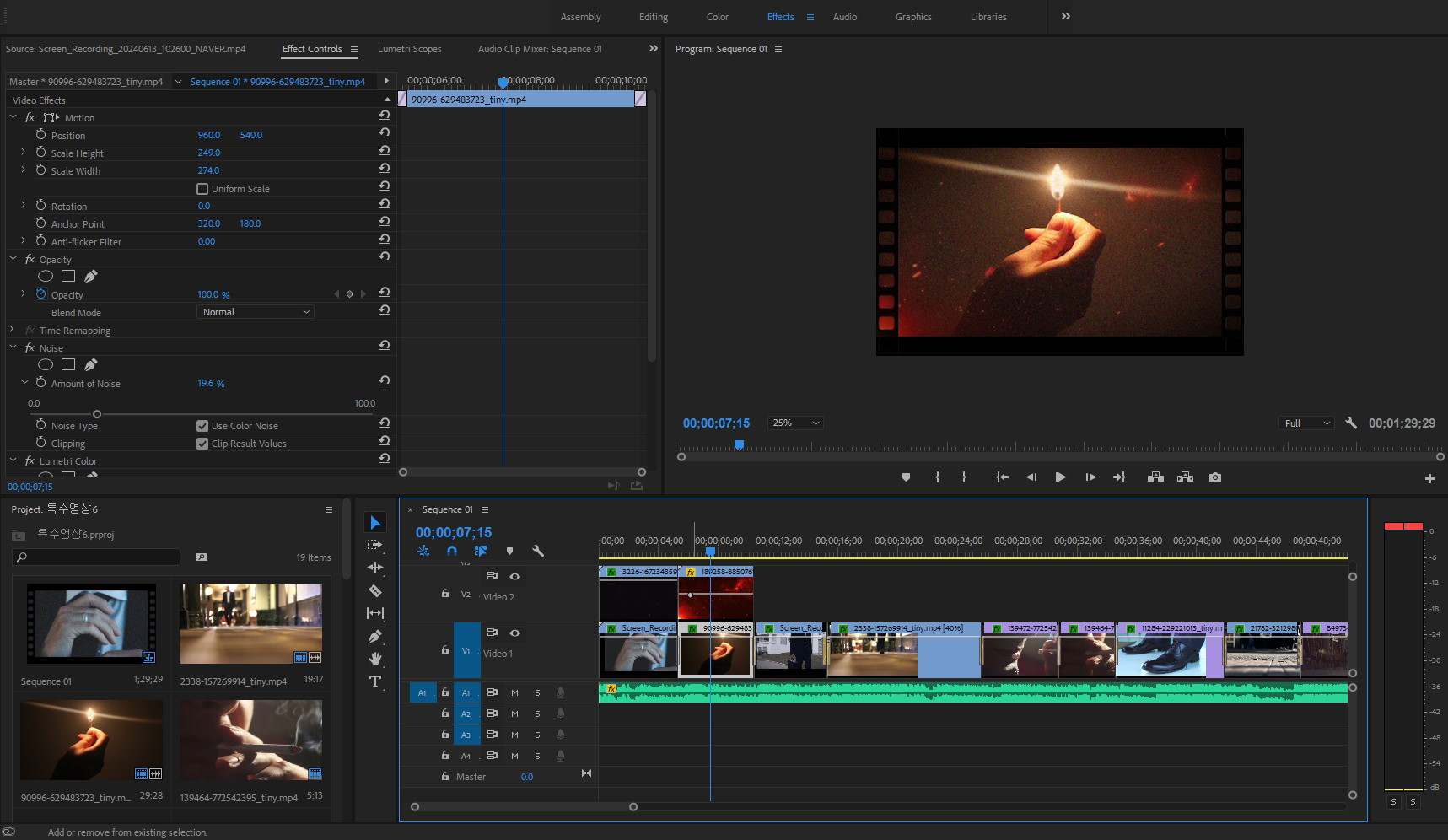The height and width of the screenshot is (840, 1448).
Task: Toggle Video 2 track visibility eye
Action: (x=514, y=576)
